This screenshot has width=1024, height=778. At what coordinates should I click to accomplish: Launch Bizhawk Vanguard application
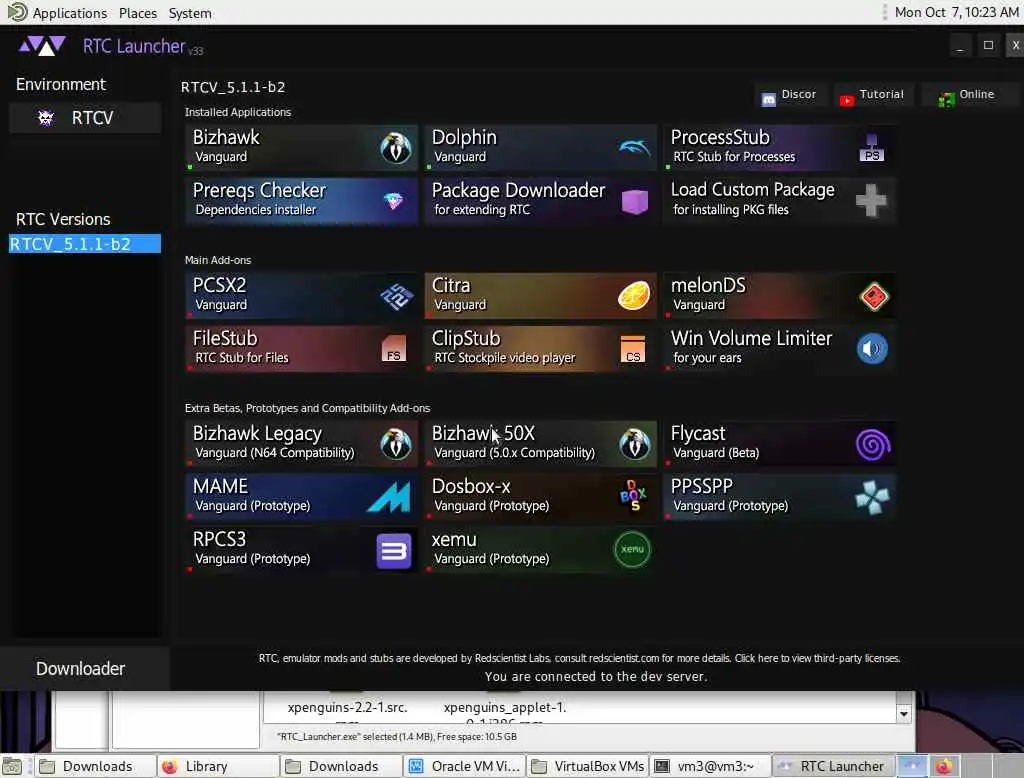click(x=301, y=148)
